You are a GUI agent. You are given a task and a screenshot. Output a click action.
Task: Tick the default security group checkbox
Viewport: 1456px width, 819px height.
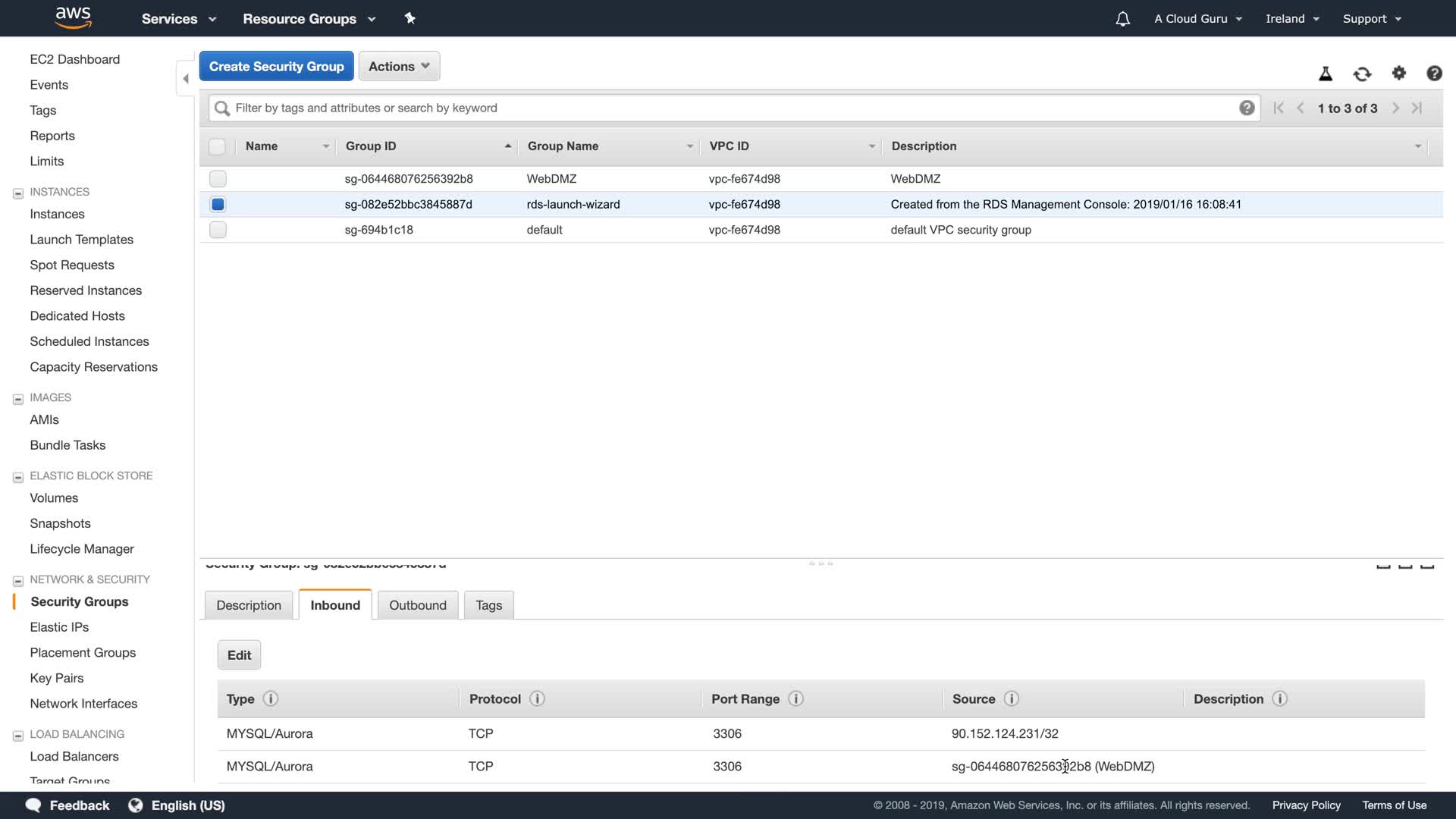tap(218, 230)
